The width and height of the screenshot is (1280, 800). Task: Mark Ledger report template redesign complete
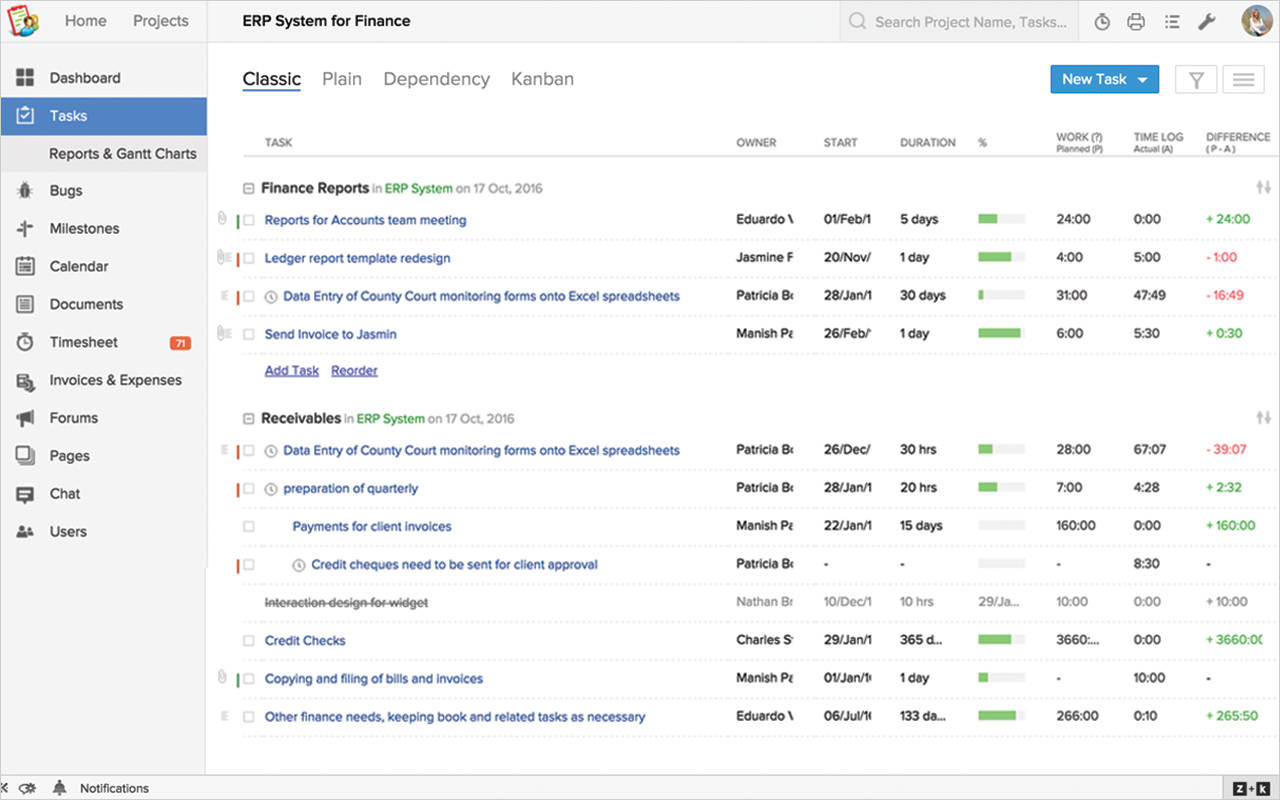click(249, 259)
